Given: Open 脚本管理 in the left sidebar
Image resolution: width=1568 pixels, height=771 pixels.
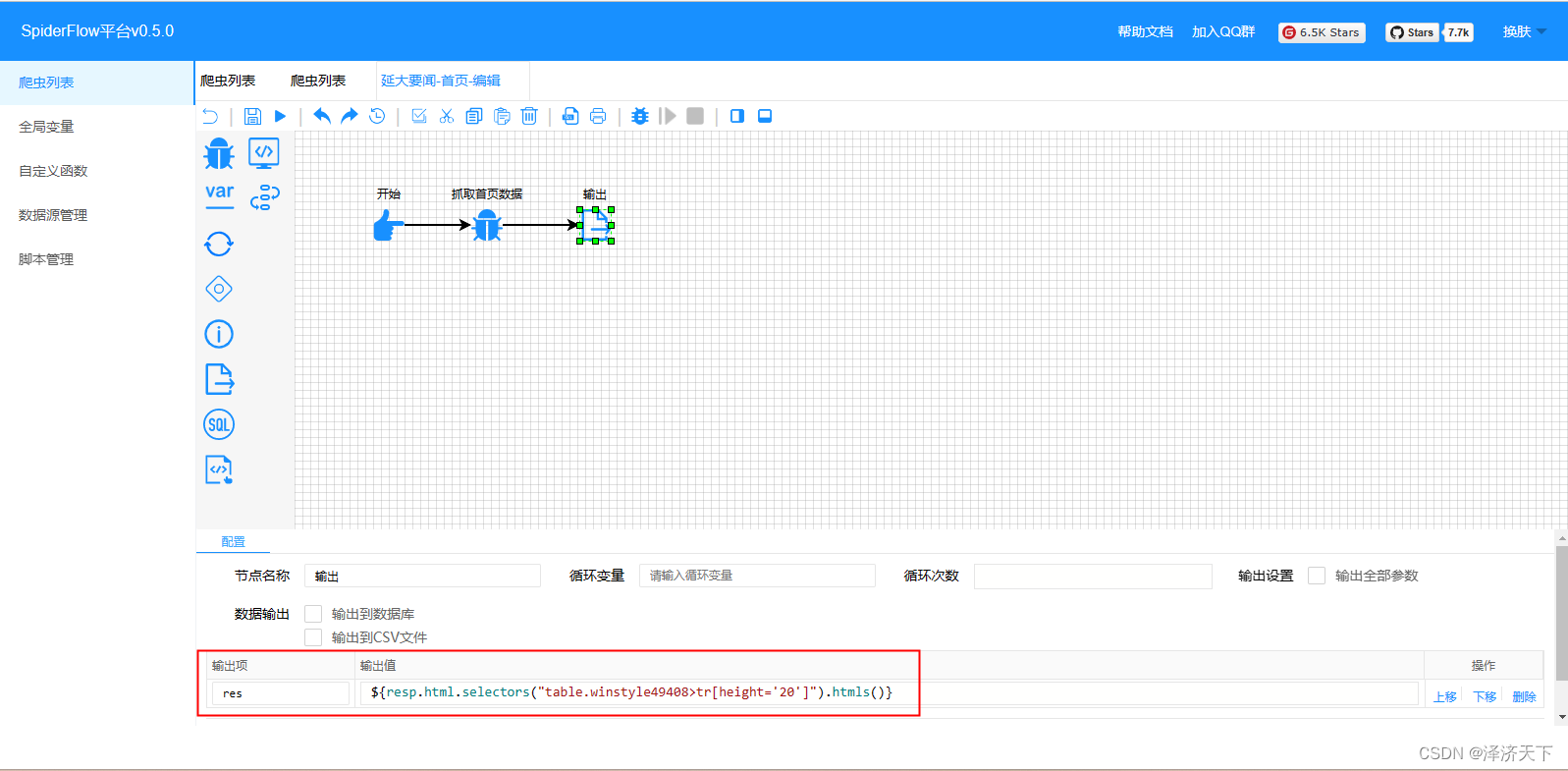Looking at the screenshot, I should click(x=97, y=259).
